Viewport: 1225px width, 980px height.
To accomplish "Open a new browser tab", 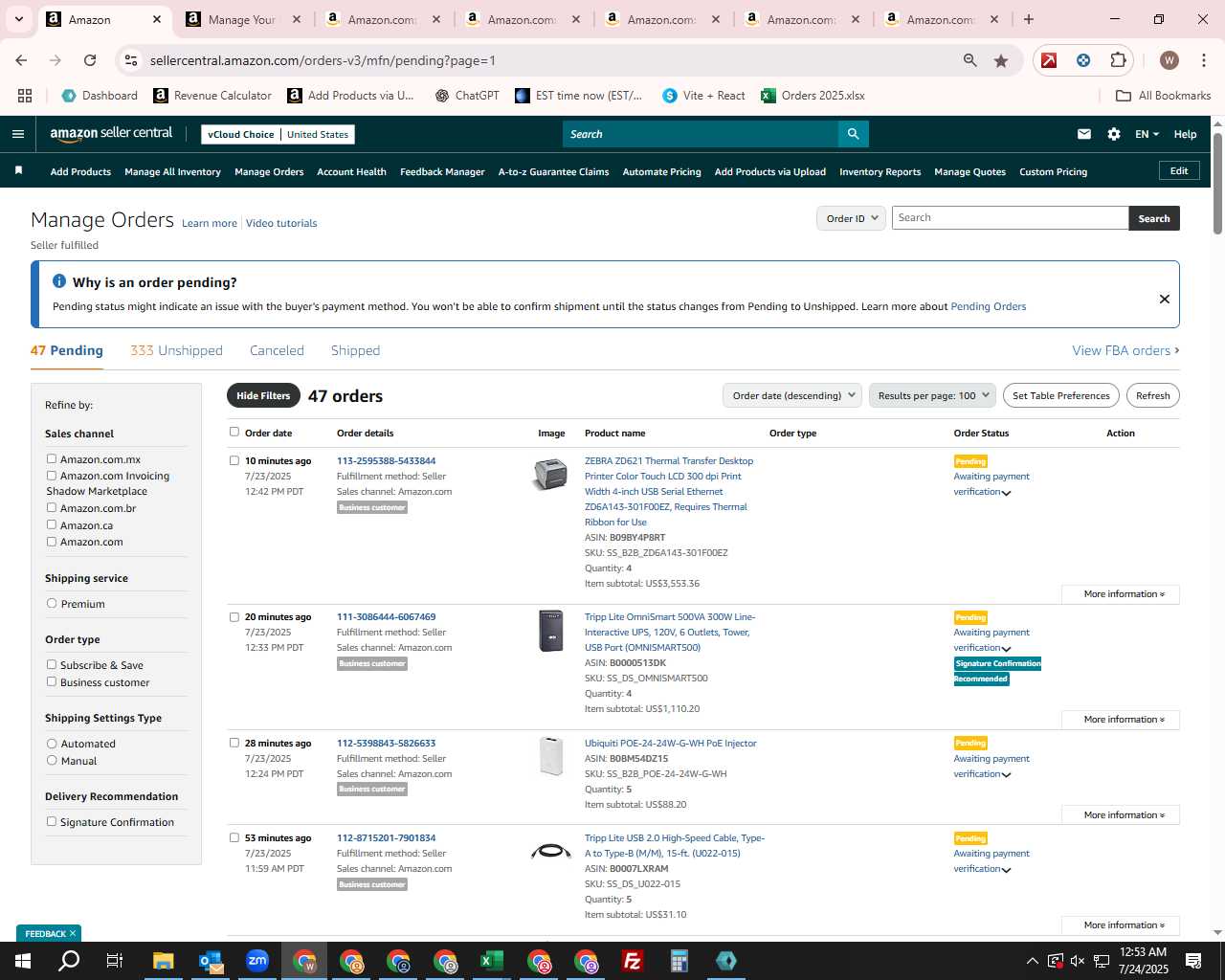I will tap(1029, 19).
